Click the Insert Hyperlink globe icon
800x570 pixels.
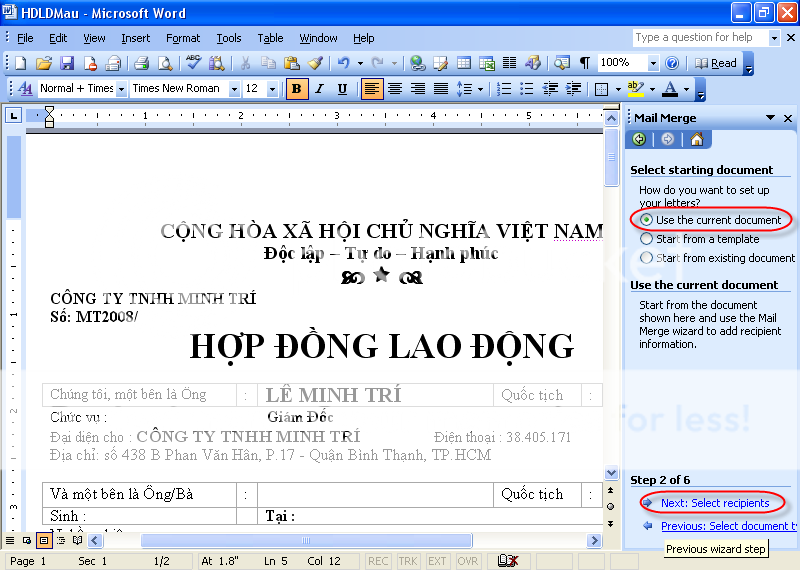coord(417,63)
